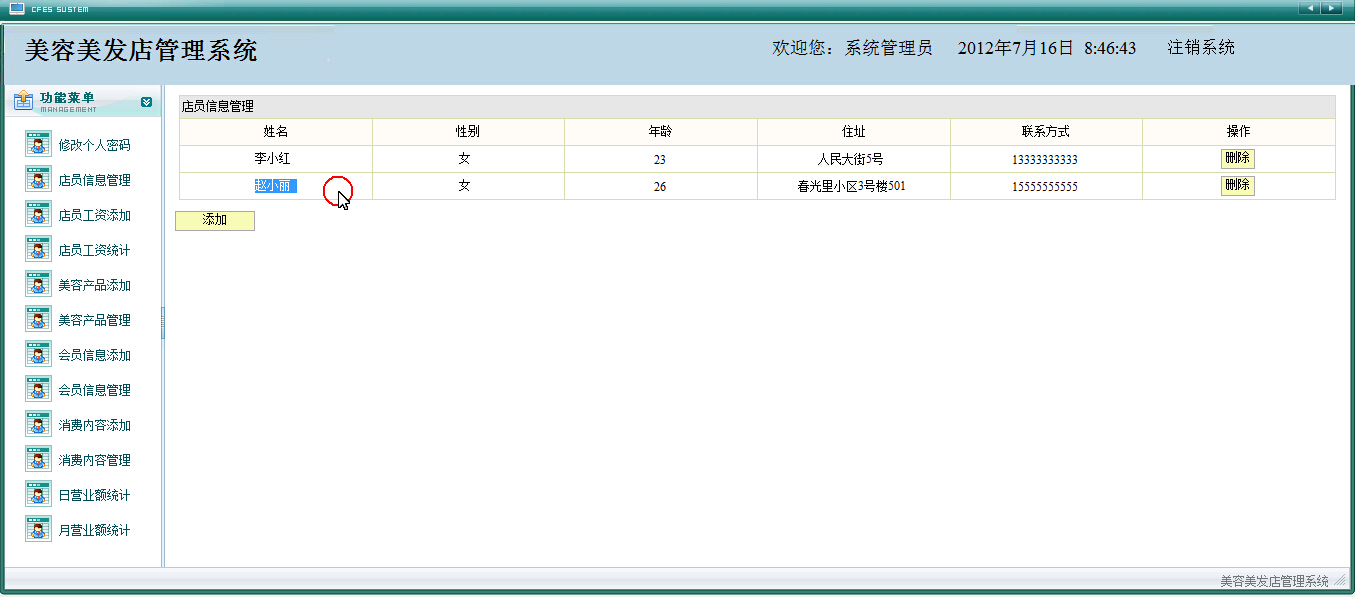Click icon beside 修改个人密码
The width and height of the screenshot is (1355, 597).
click(x=38, y=145)
